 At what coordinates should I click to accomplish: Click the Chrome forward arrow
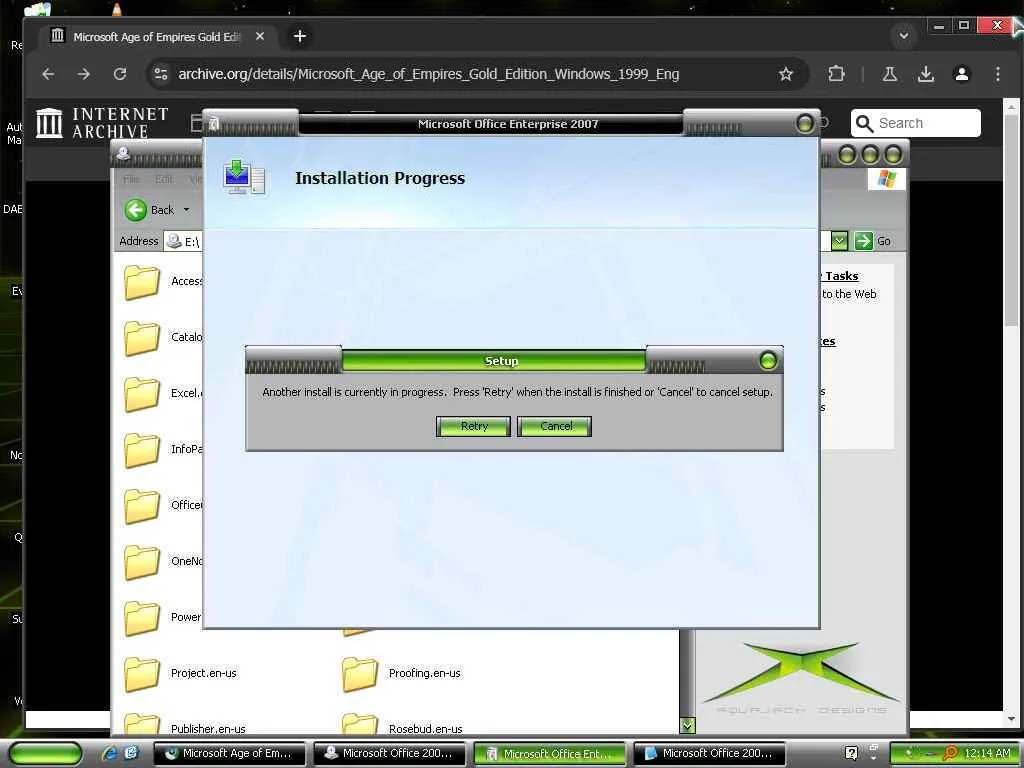click(84, 74)
